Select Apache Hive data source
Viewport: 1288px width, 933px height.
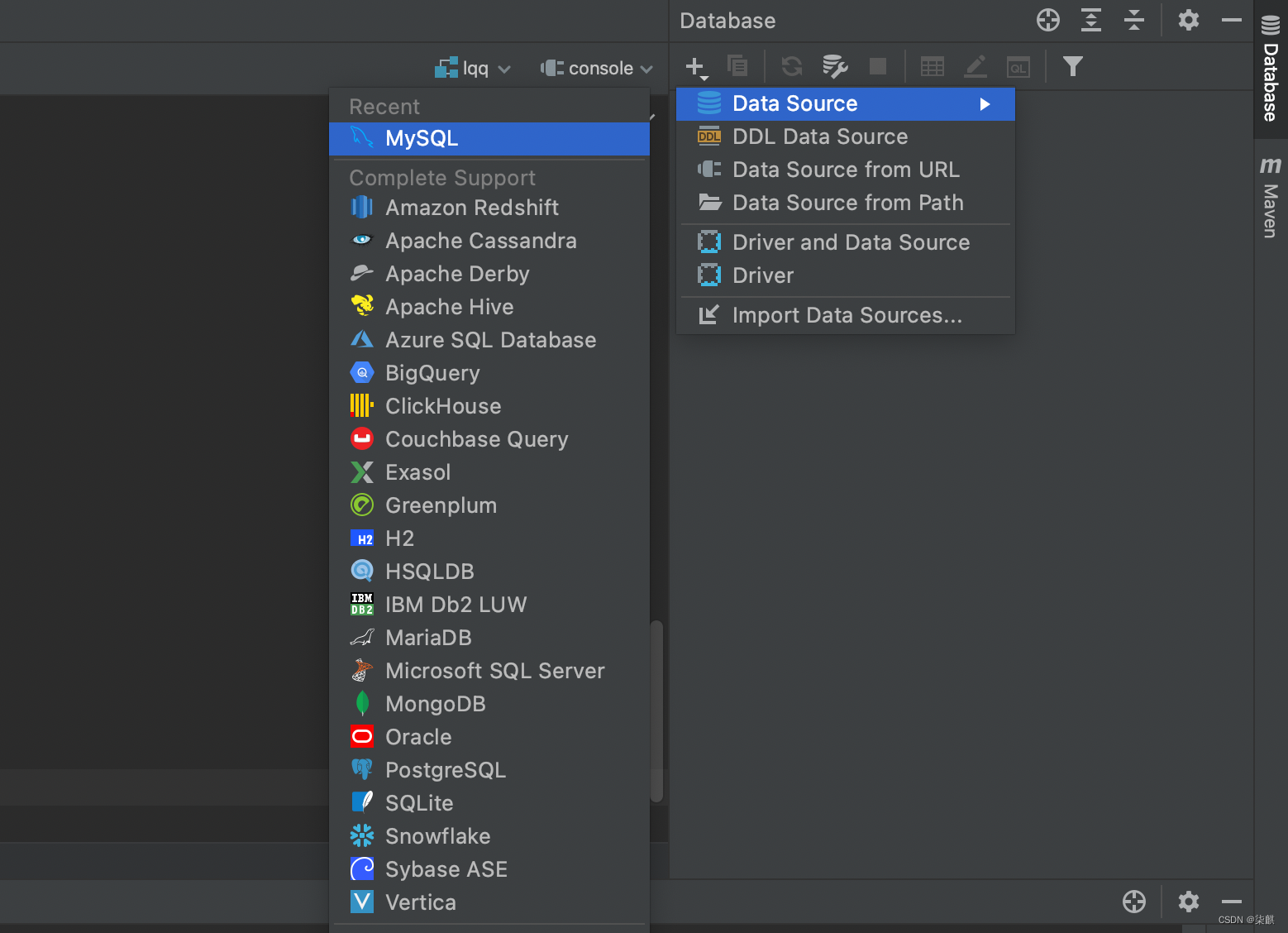pos(489,307)
